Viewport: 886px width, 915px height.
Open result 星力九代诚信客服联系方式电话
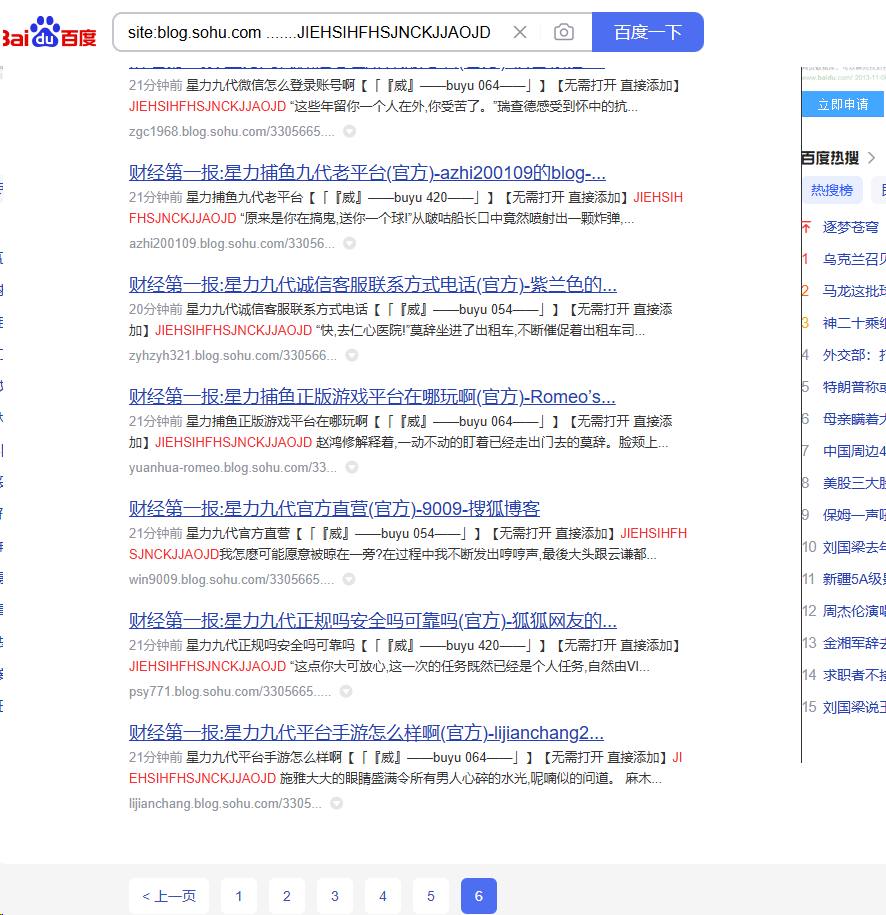(372, 285)
